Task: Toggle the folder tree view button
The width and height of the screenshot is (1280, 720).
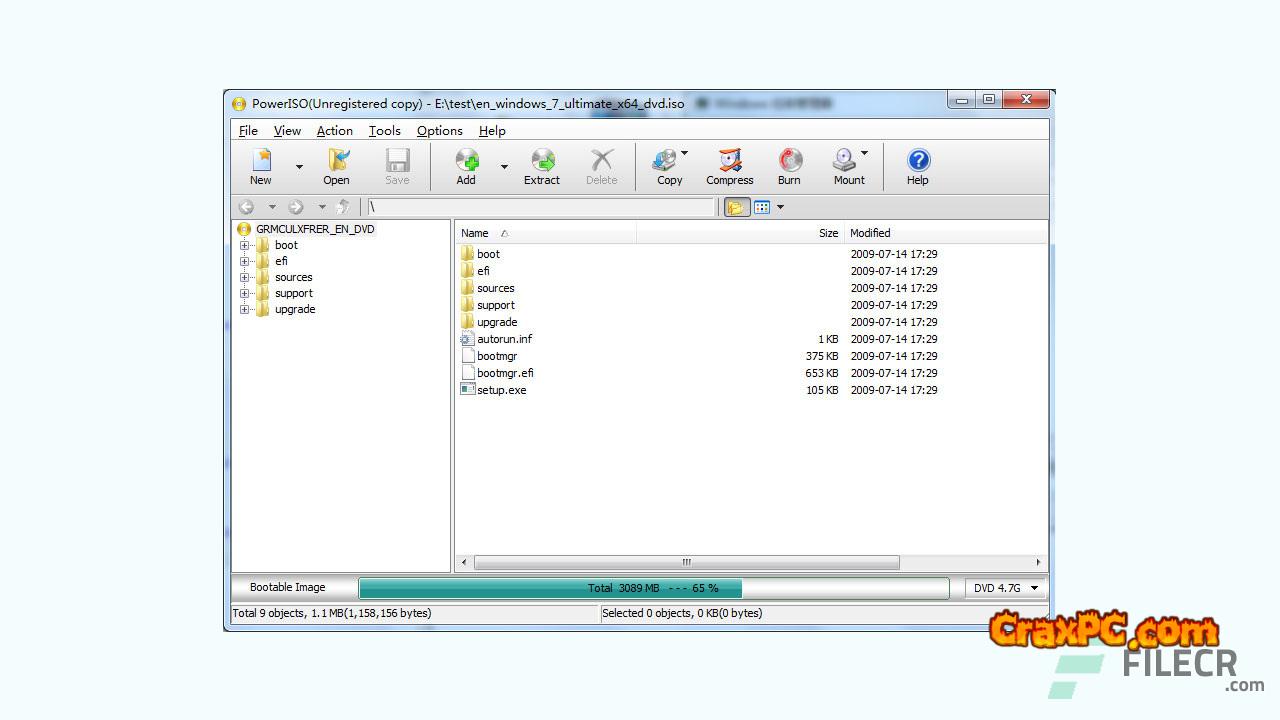Action: click(736, 207)
